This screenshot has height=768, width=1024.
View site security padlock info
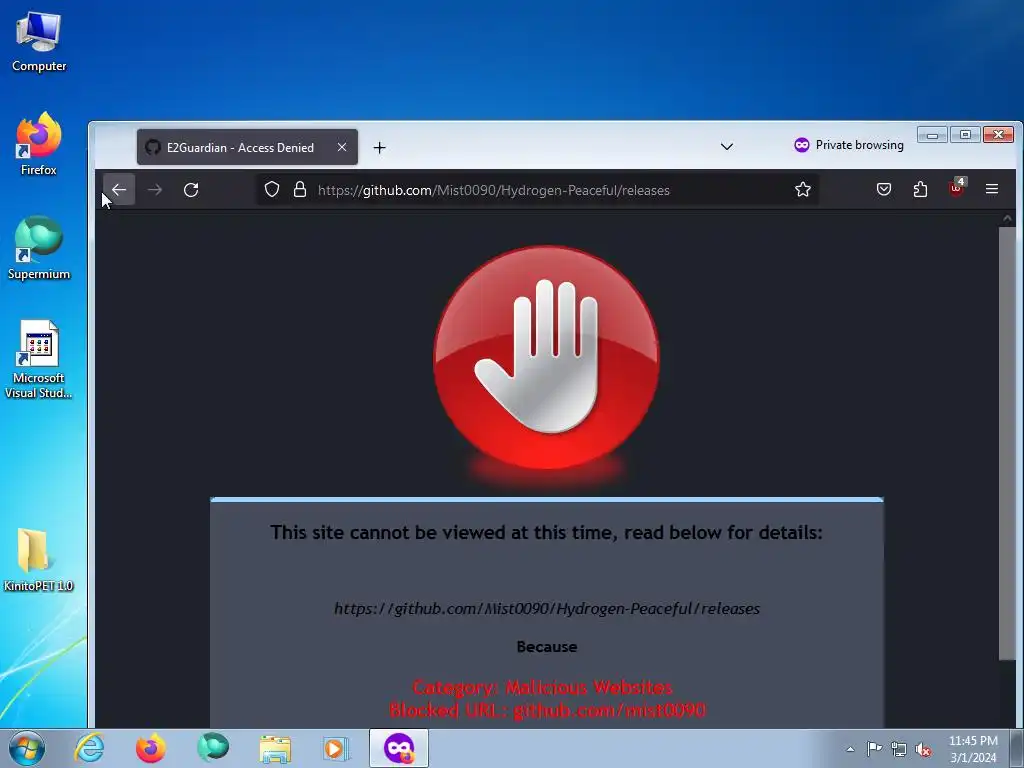300,190
